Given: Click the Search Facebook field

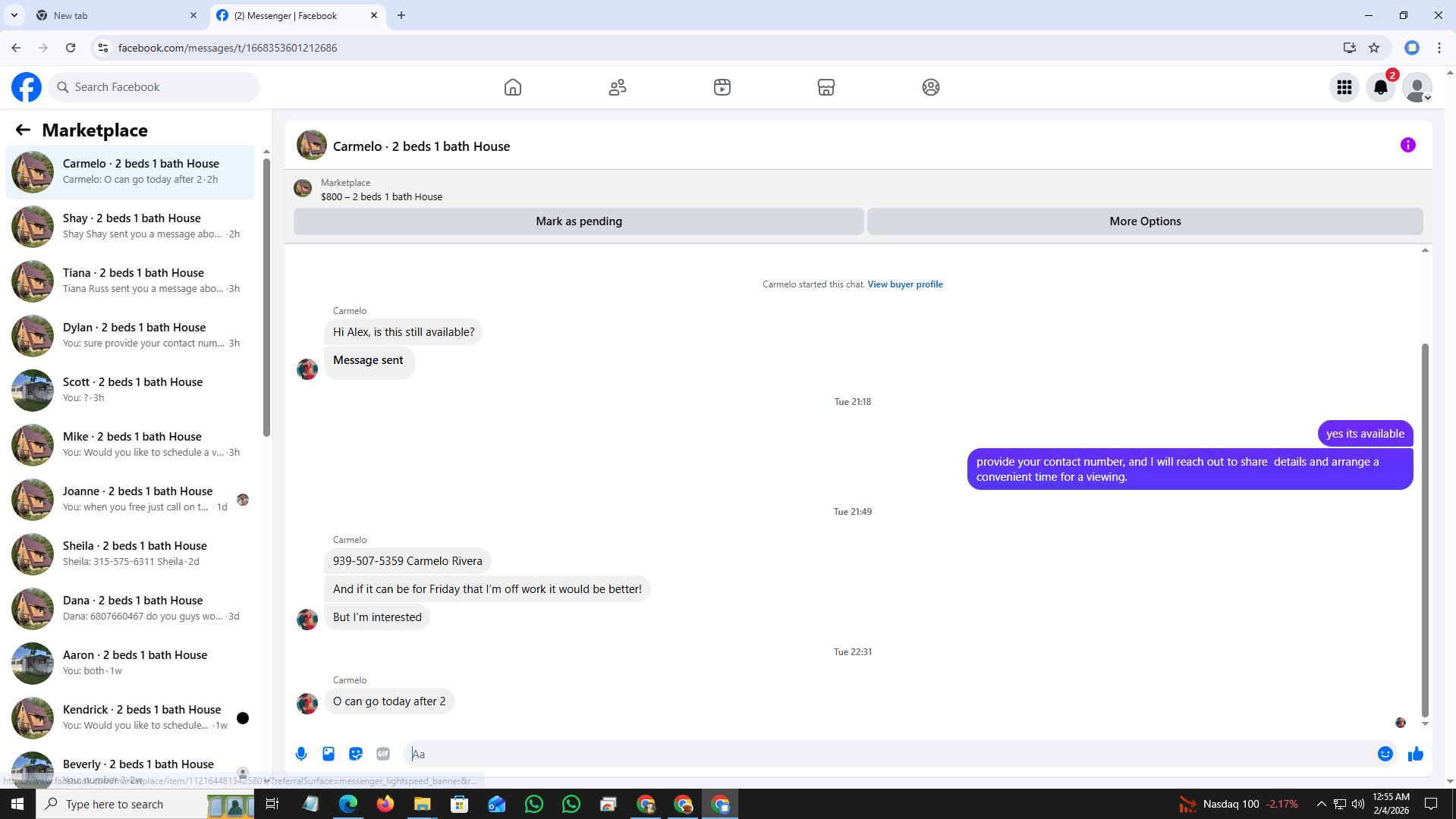Looking at the screenshot, I should click(x=154, y=87).
